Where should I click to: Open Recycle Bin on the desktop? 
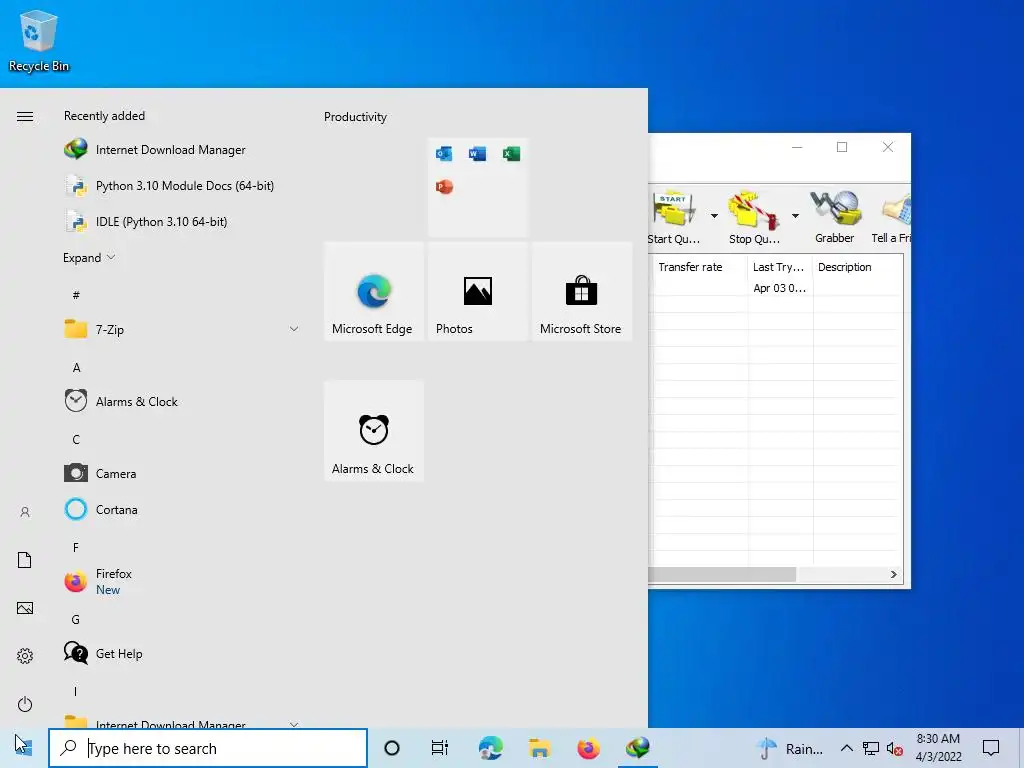[39, 40]
